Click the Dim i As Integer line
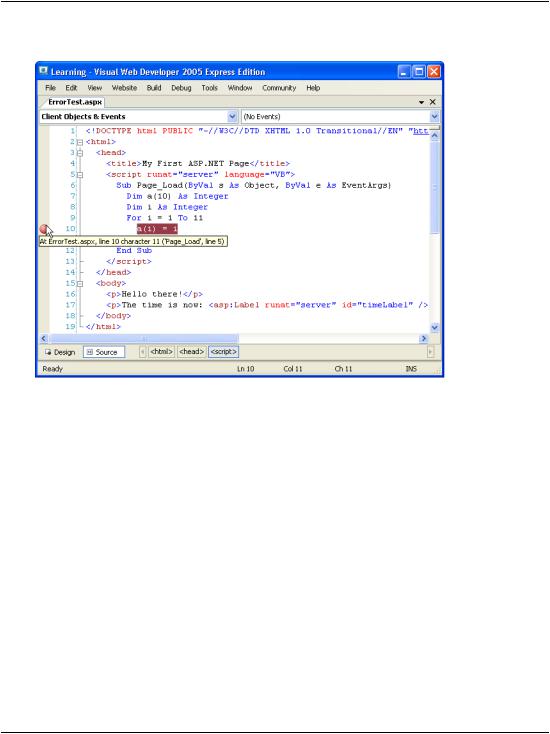Image resolution: width=550 pixels, height=734 pixels. point(167,207)
